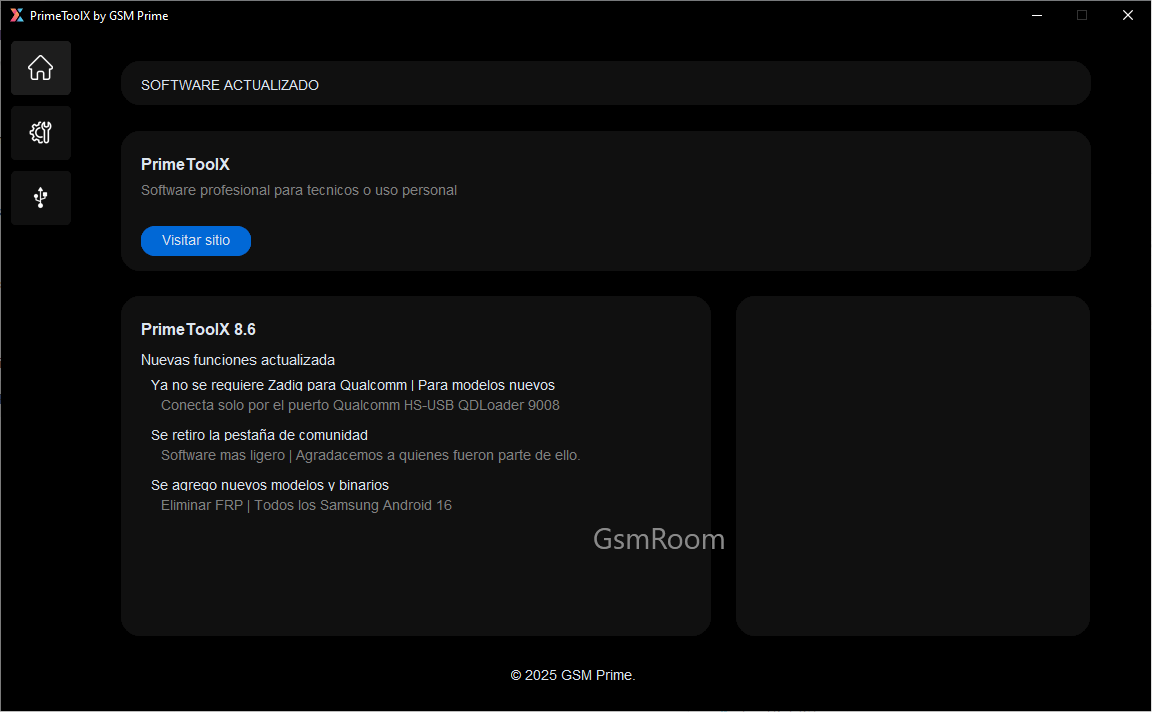Viewport: 1152px width, 712px height.
Task: Close the PrimeToolX application window
Action: pos(1128,15)
